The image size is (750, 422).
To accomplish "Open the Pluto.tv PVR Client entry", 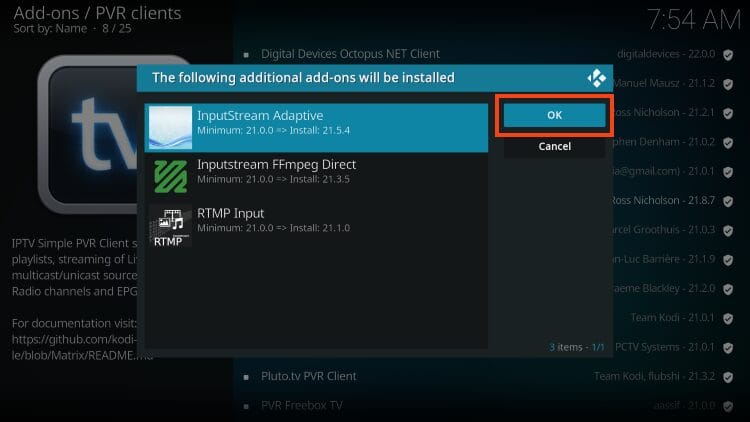I will point(308,376).
